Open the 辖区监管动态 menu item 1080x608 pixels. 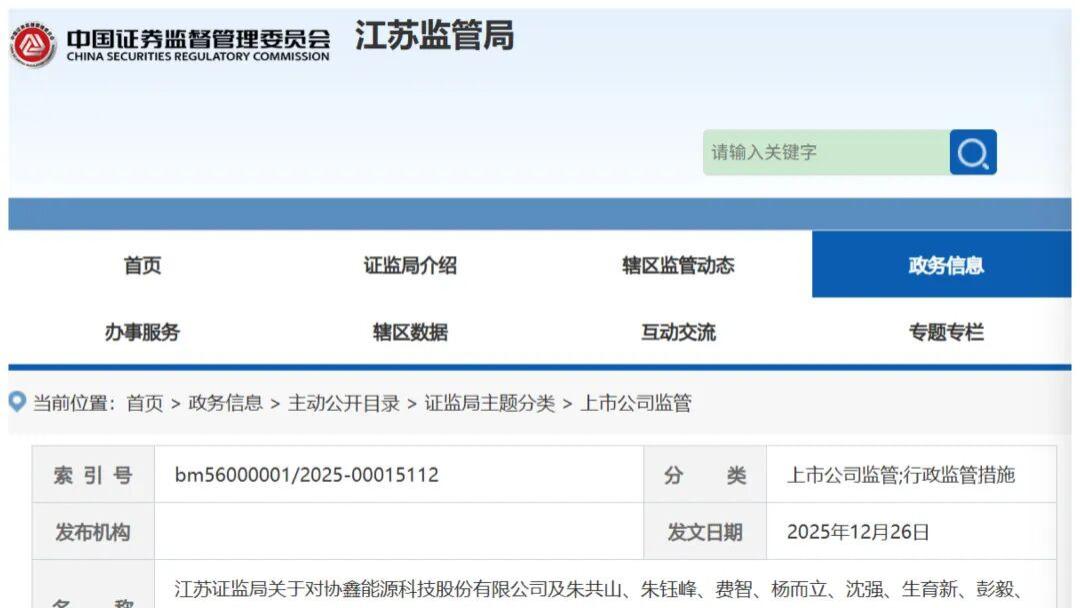[x=675, y=264]
